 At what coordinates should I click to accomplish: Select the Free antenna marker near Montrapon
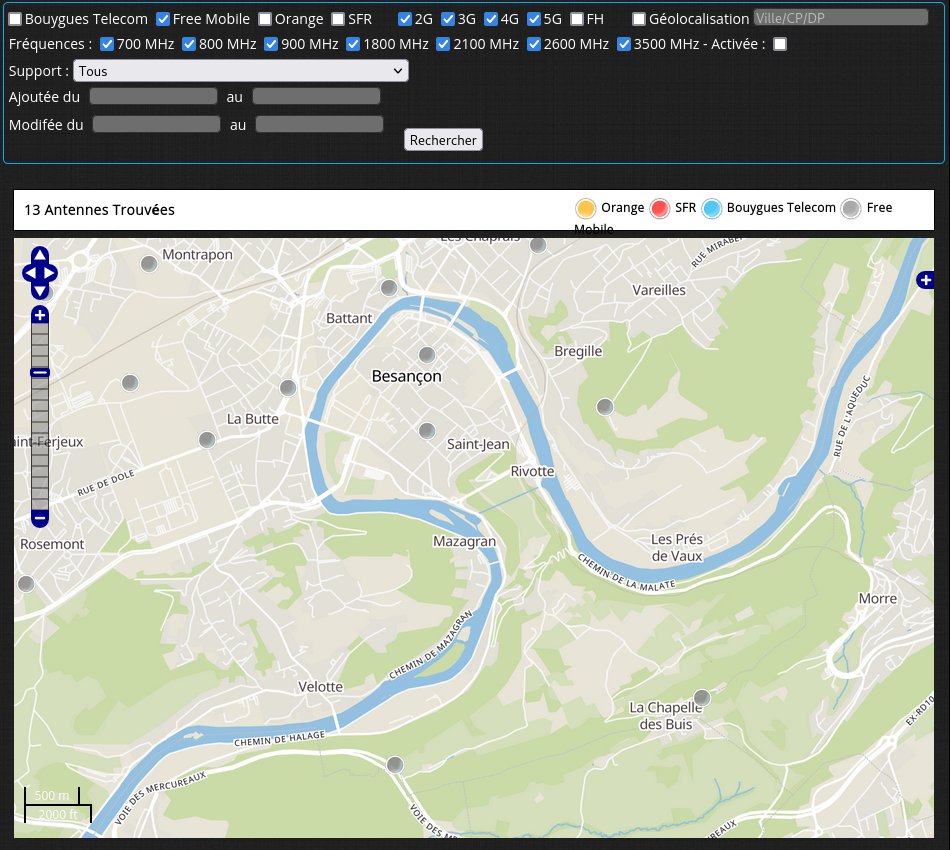[x=149, y=264]
